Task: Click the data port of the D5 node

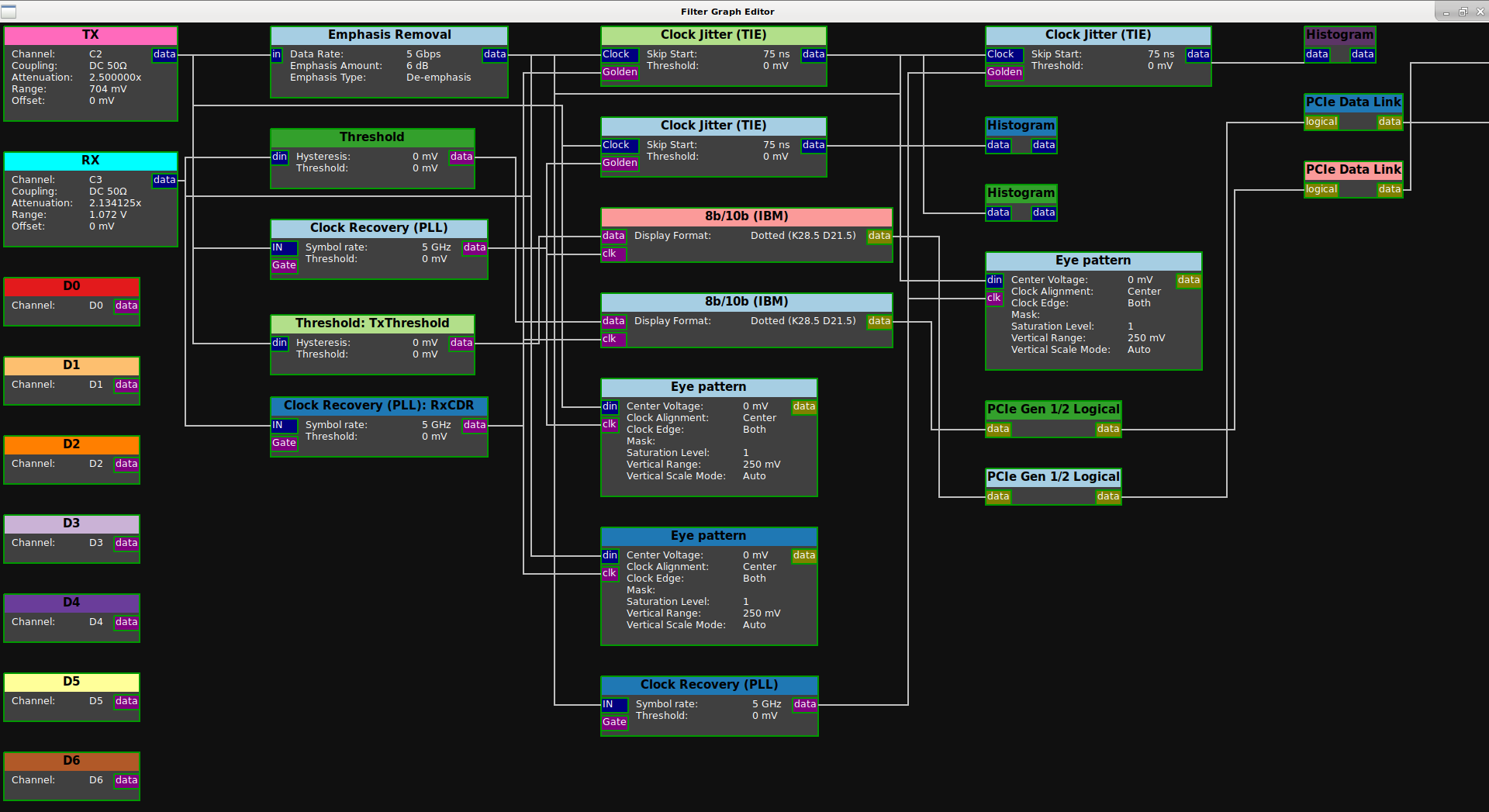Action: [126, 702]
